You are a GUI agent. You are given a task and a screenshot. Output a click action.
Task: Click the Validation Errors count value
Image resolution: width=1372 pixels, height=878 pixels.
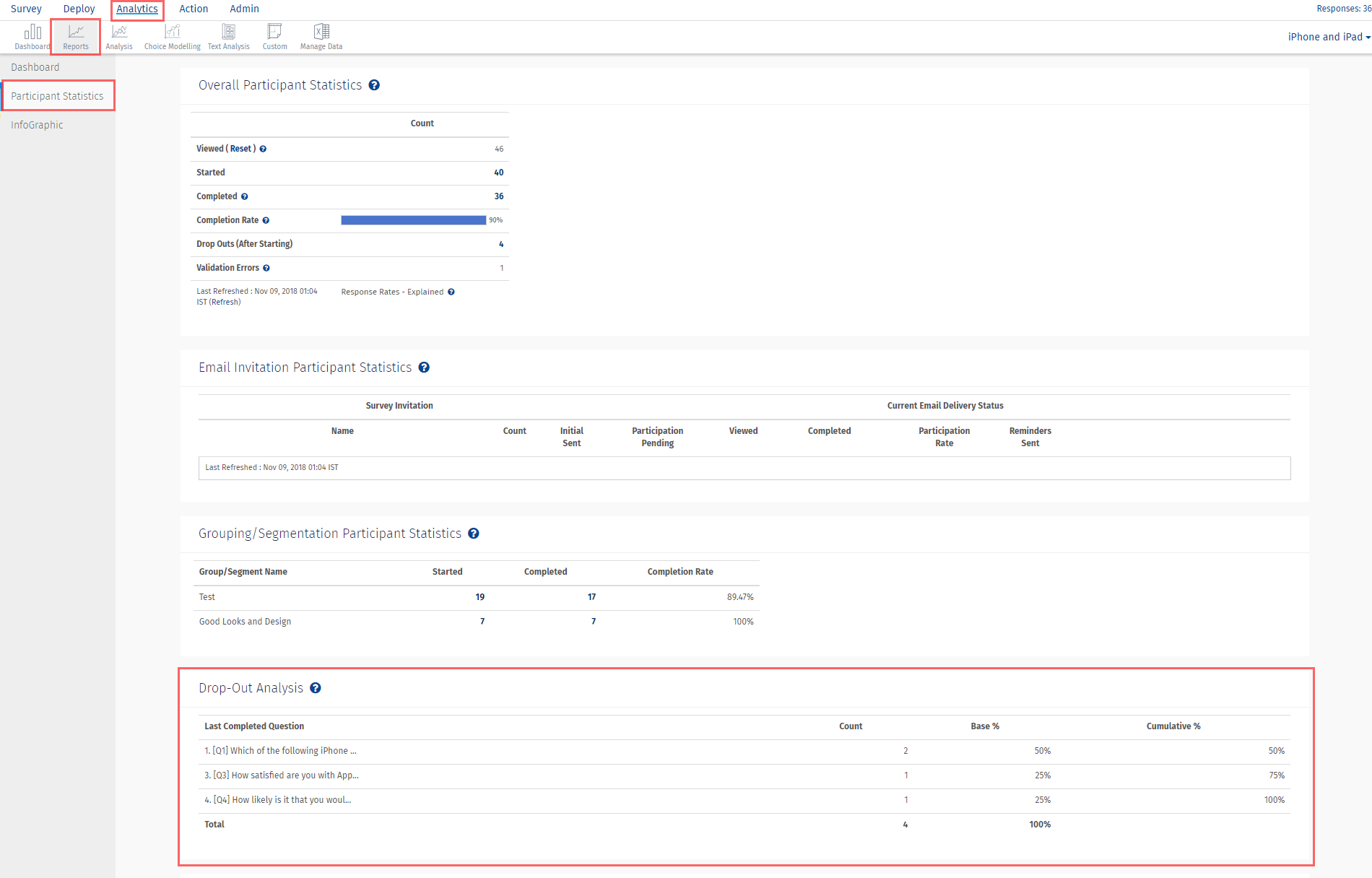501,268
